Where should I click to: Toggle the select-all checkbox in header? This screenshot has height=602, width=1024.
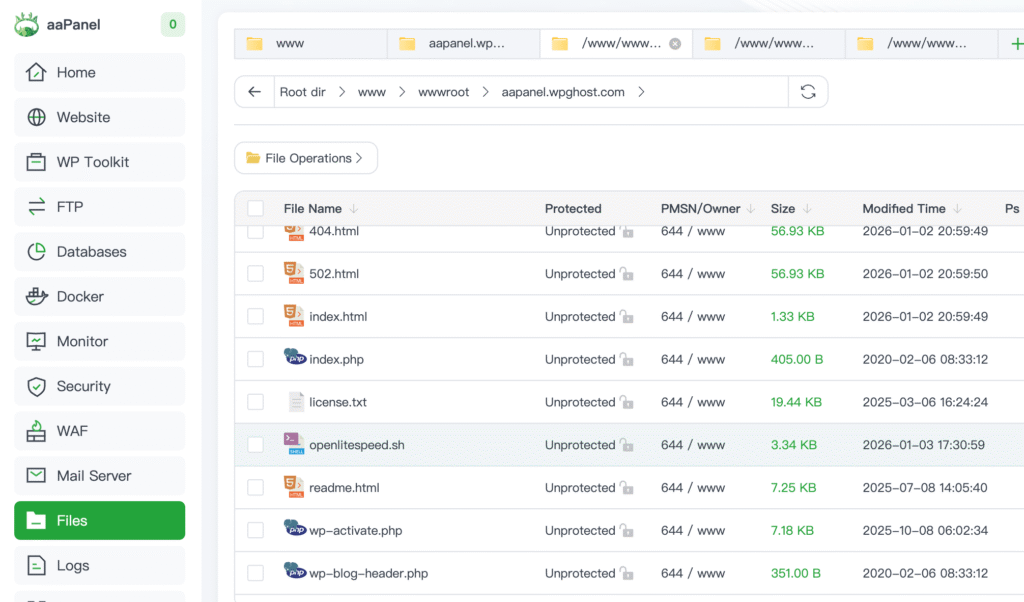click(256, 209)
